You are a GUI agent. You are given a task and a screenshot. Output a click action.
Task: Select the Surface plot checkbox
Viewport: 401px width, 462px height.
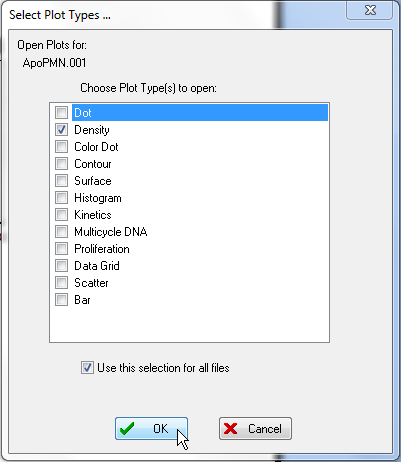61,181
